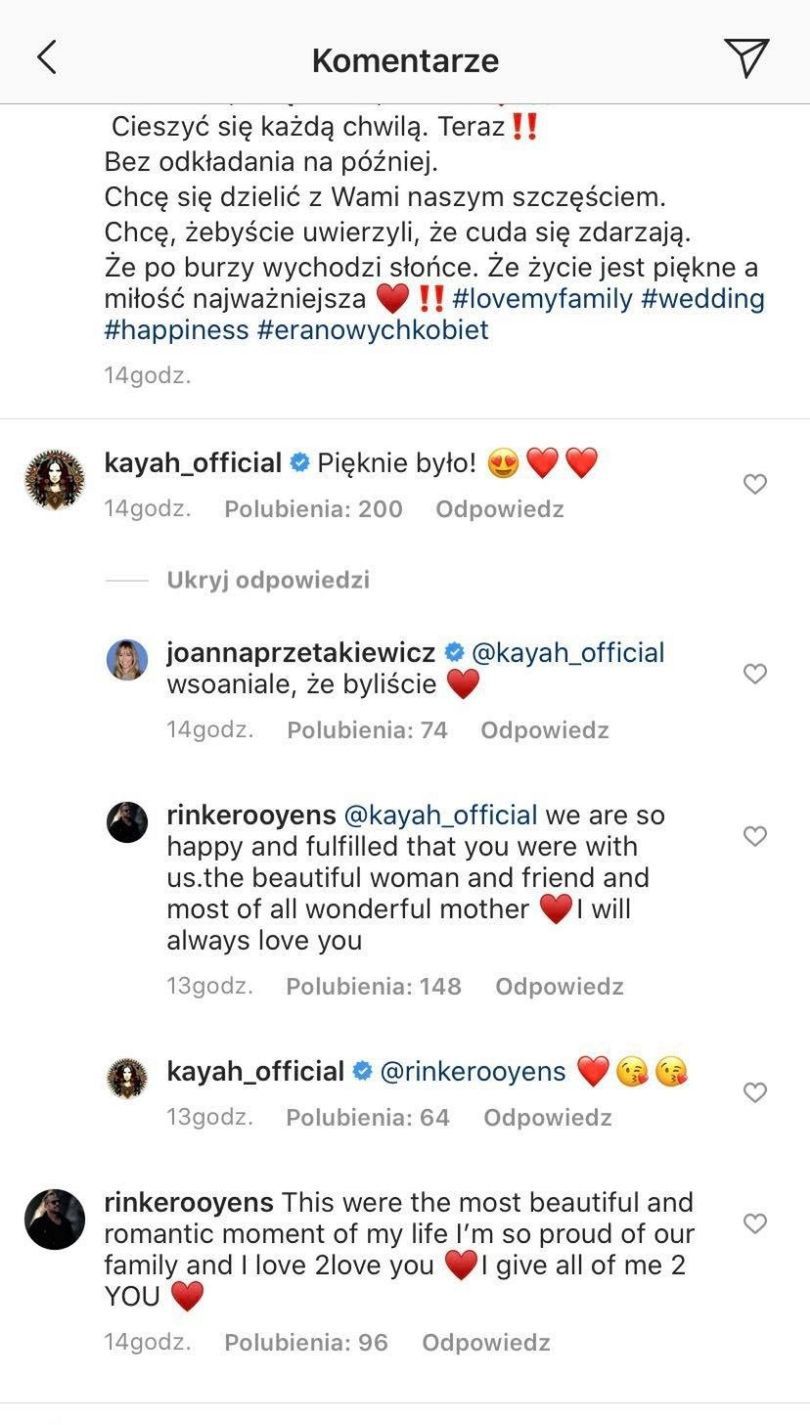This screenshot has height=1425, width=810.
Task: Tap the back arrow icon
Action: [47, 58]
